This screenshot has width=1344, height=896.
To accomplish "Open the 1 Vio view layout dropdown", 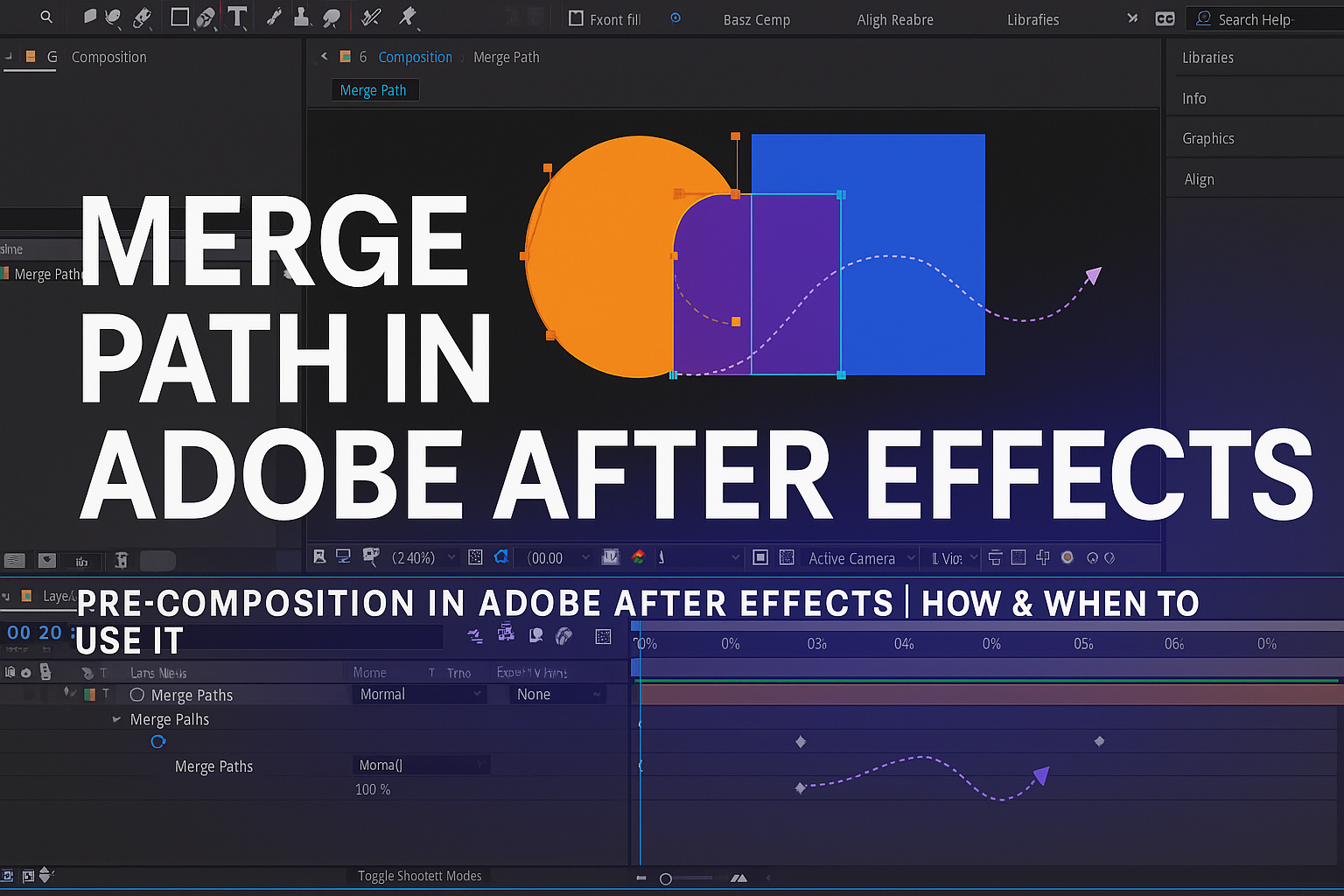I will coord(954,557).
